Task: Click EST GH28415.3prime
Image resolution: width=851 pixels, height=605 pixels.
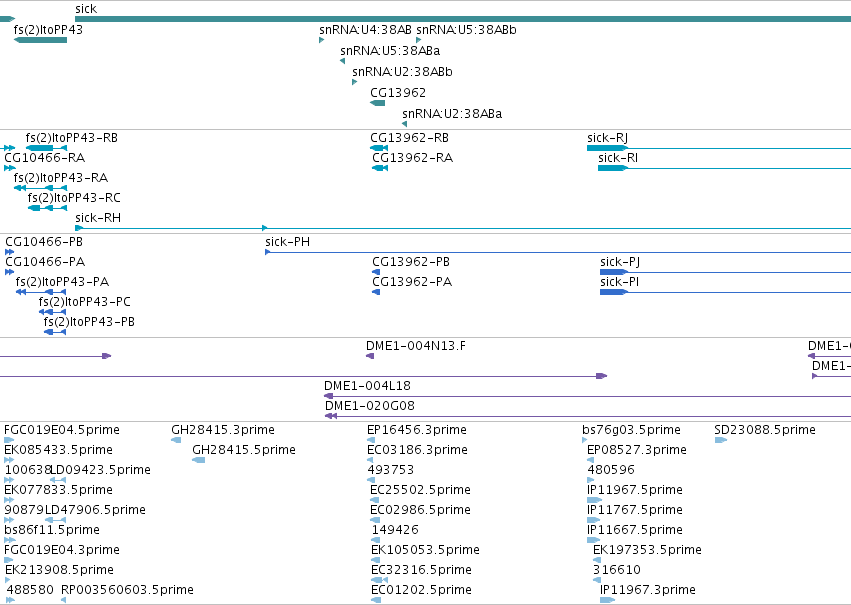Action: coord(223,430)
